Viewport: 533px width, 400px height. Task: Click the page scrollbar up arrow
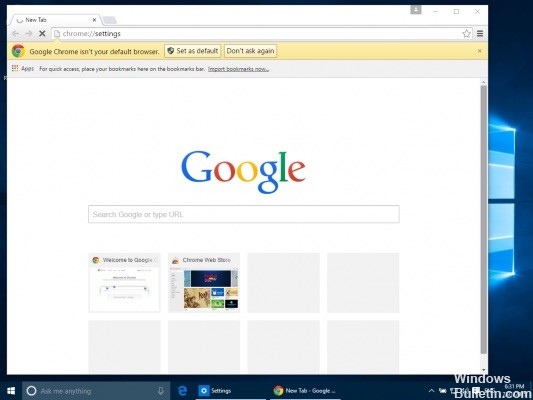(484, 82)
